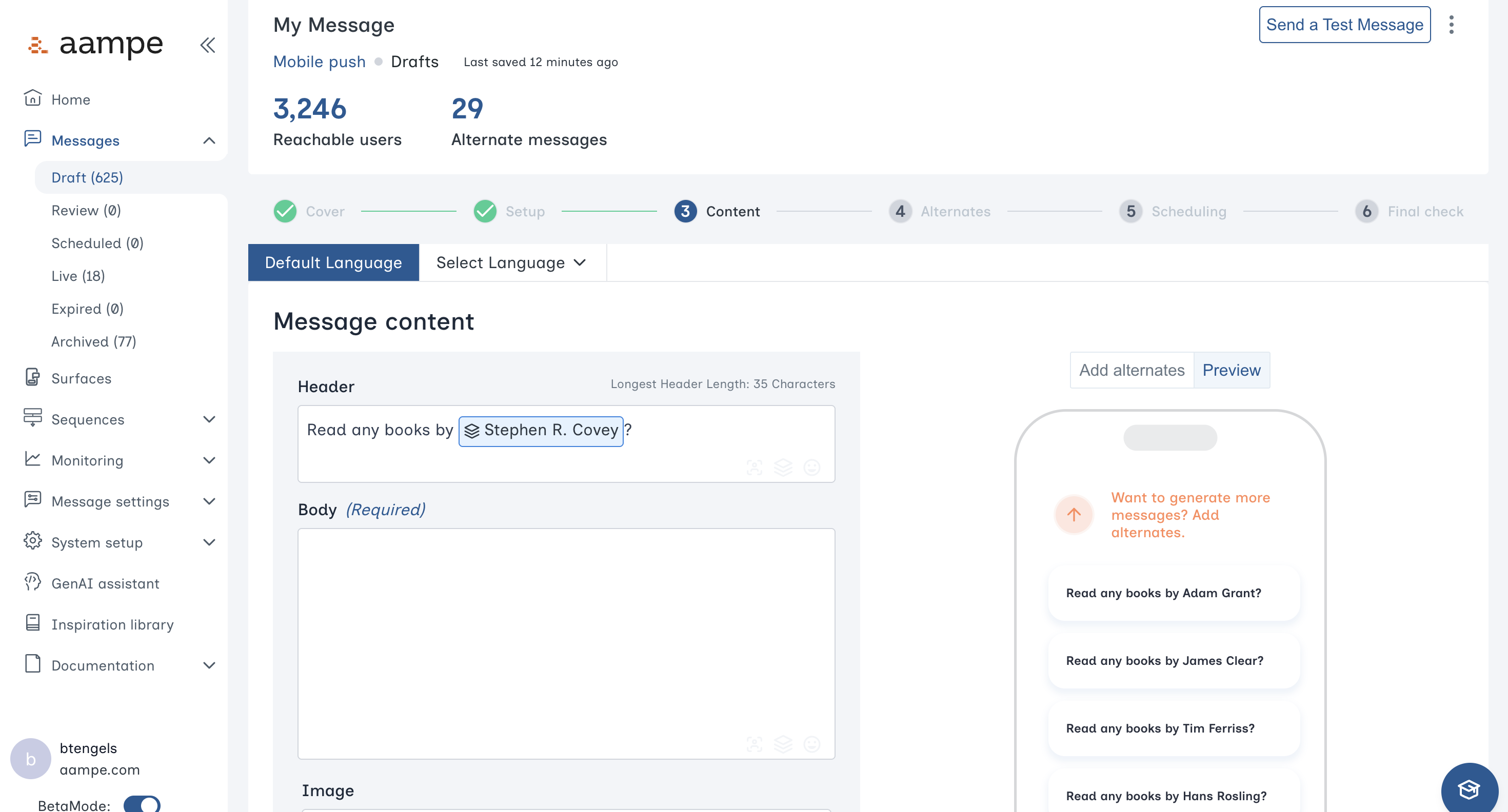
Task: Click the 'Want to generate more messages?' text
Action: 1190,515
